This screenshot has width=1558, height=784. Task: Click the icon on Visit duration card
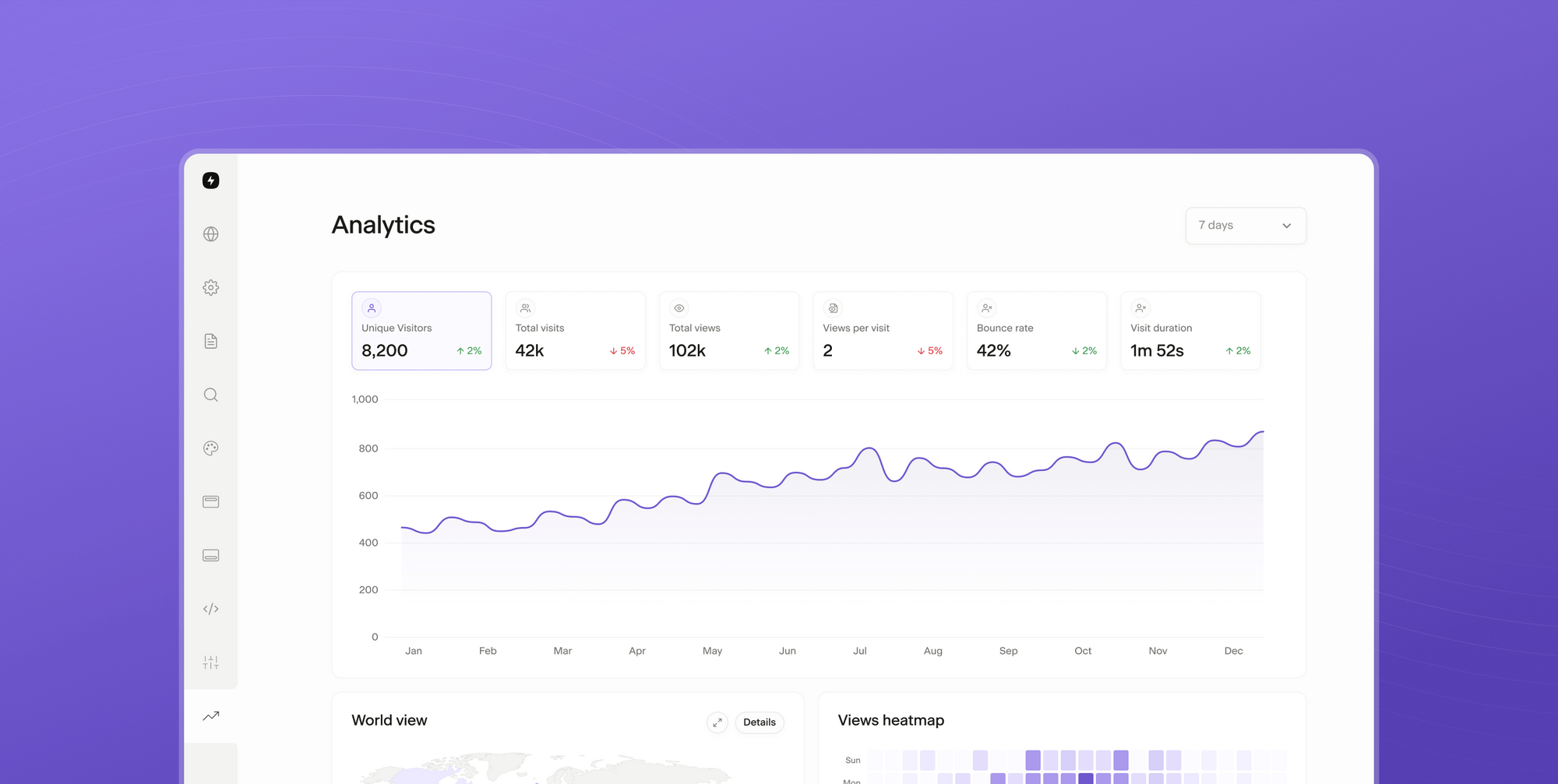(x=1140, y=308)
